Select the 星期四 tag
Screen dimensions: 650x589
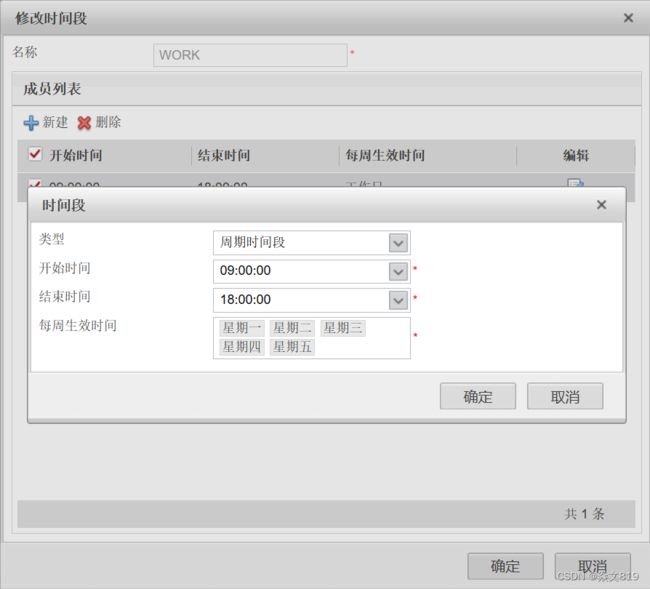tap(242, 347)
